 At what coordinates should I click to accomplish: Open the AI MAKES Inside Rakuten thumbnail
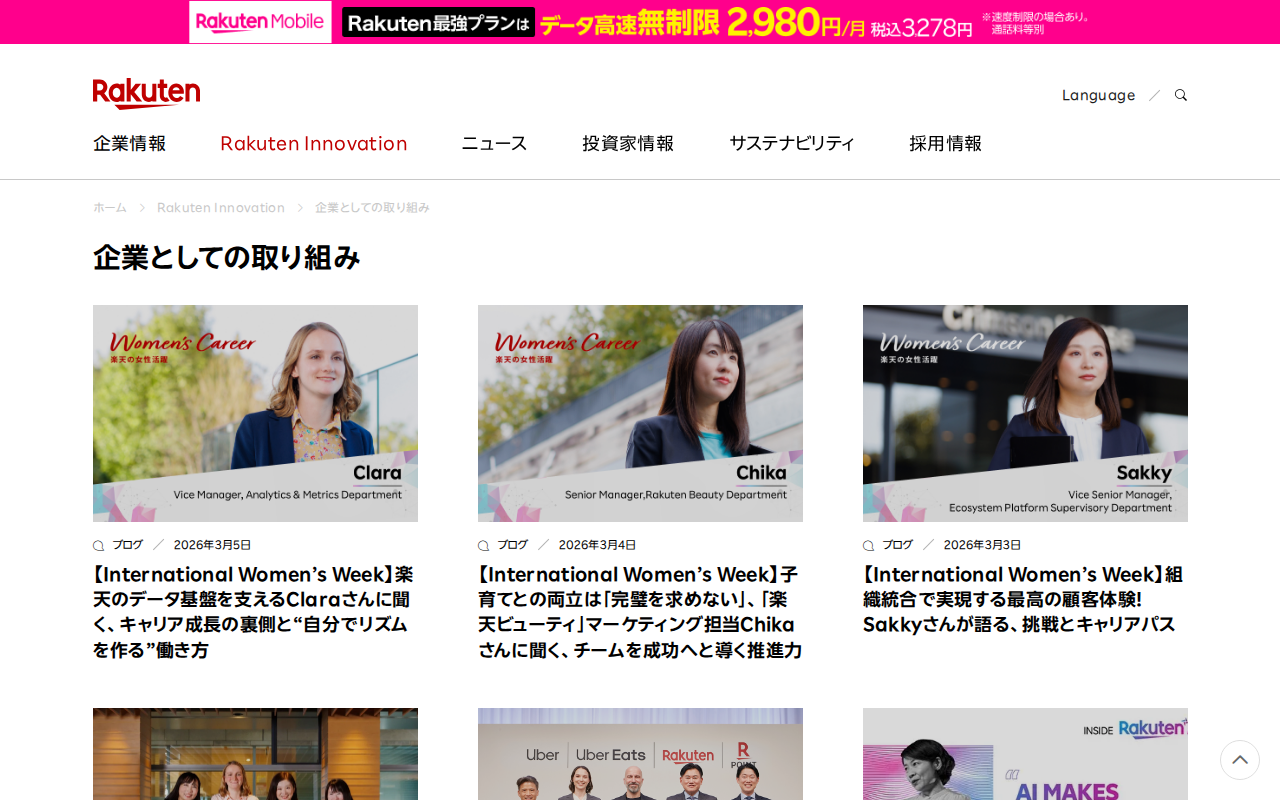tap(1025, 754)
